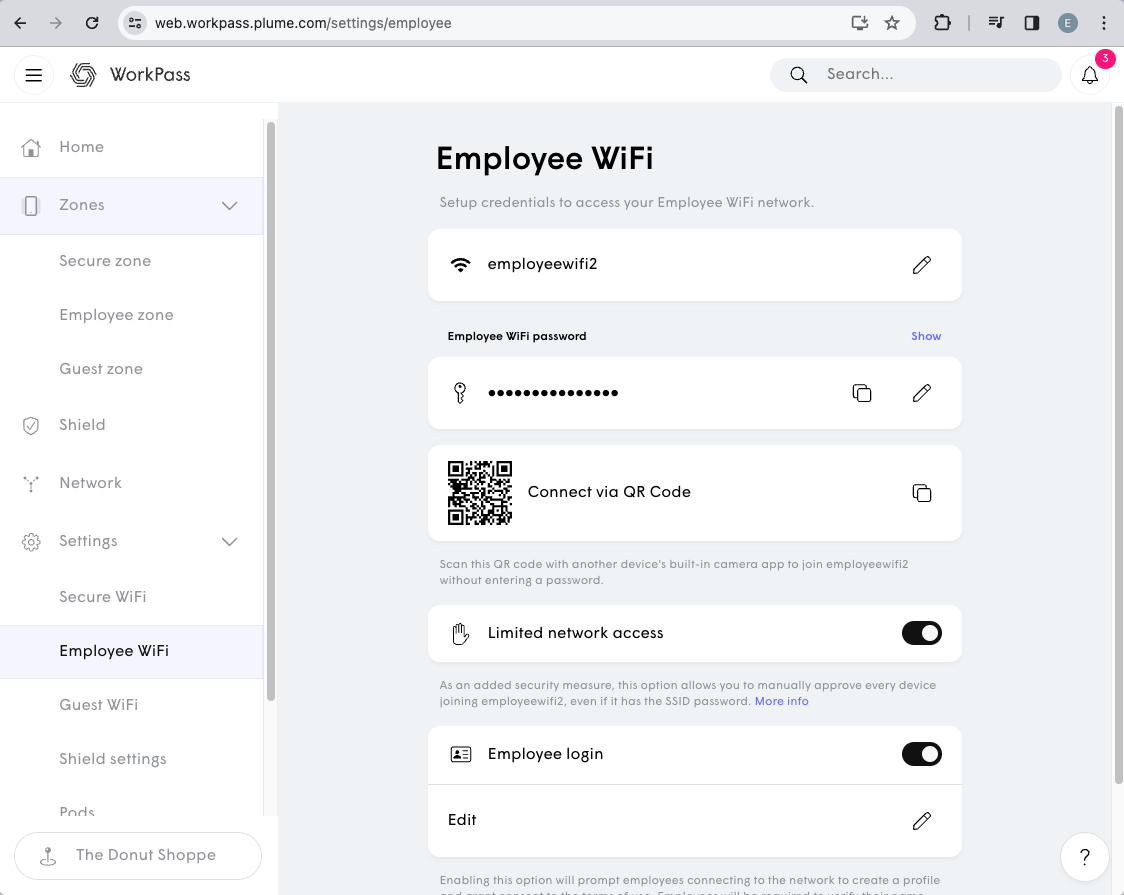Image resolution: width=1124 pixels, height=895 pixels.
Task: Open More info link
Action: (781, 702)
